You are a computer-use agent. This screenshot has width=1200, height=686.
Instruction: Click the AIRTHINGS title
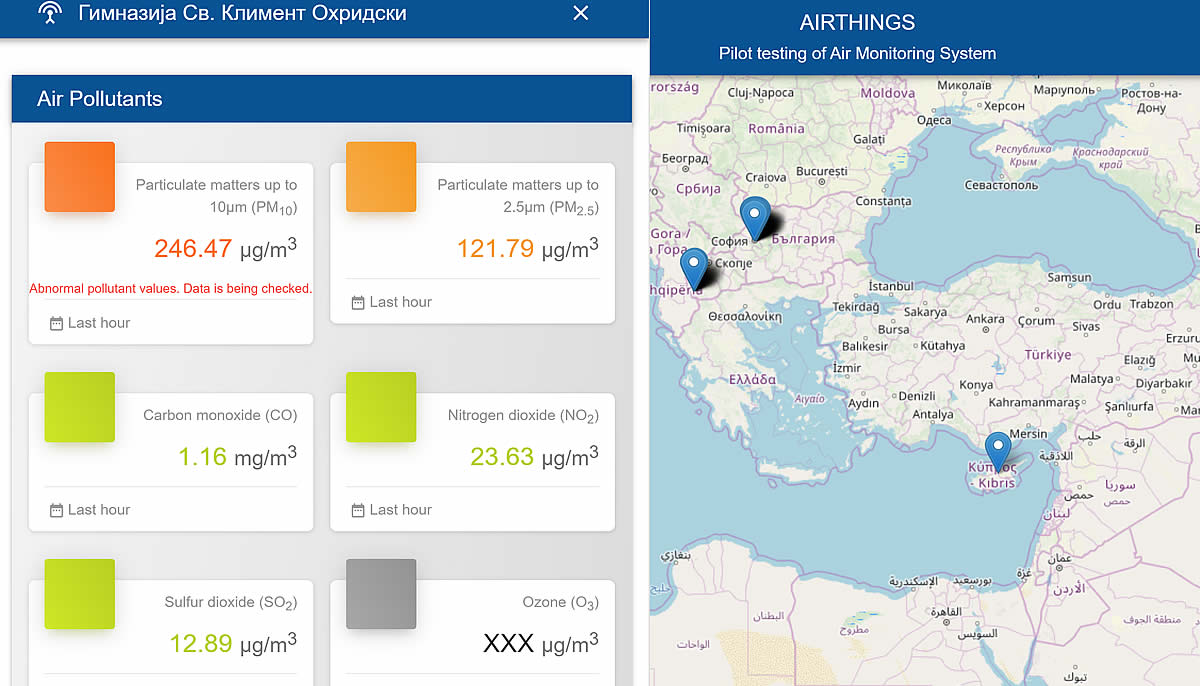857,22
